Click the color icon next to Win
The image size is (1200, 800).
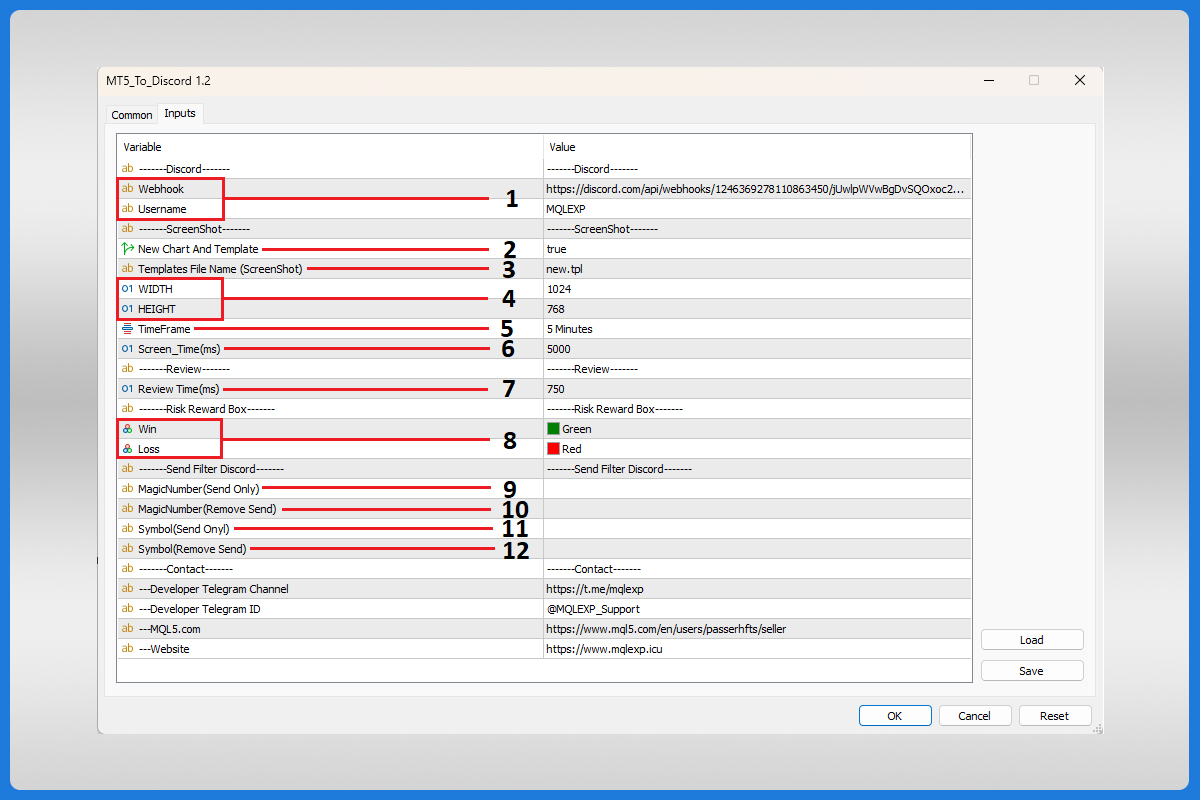click(x=127, y=429)
